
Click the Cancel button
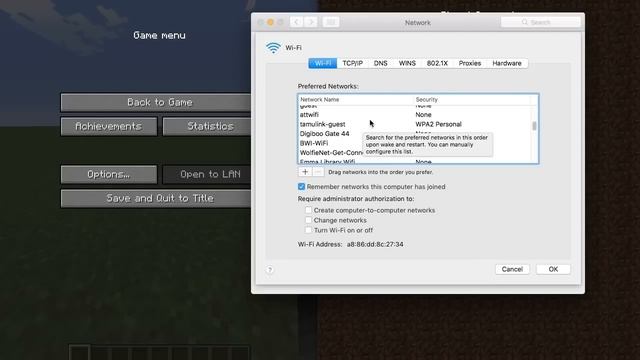[x=512, y=269]
